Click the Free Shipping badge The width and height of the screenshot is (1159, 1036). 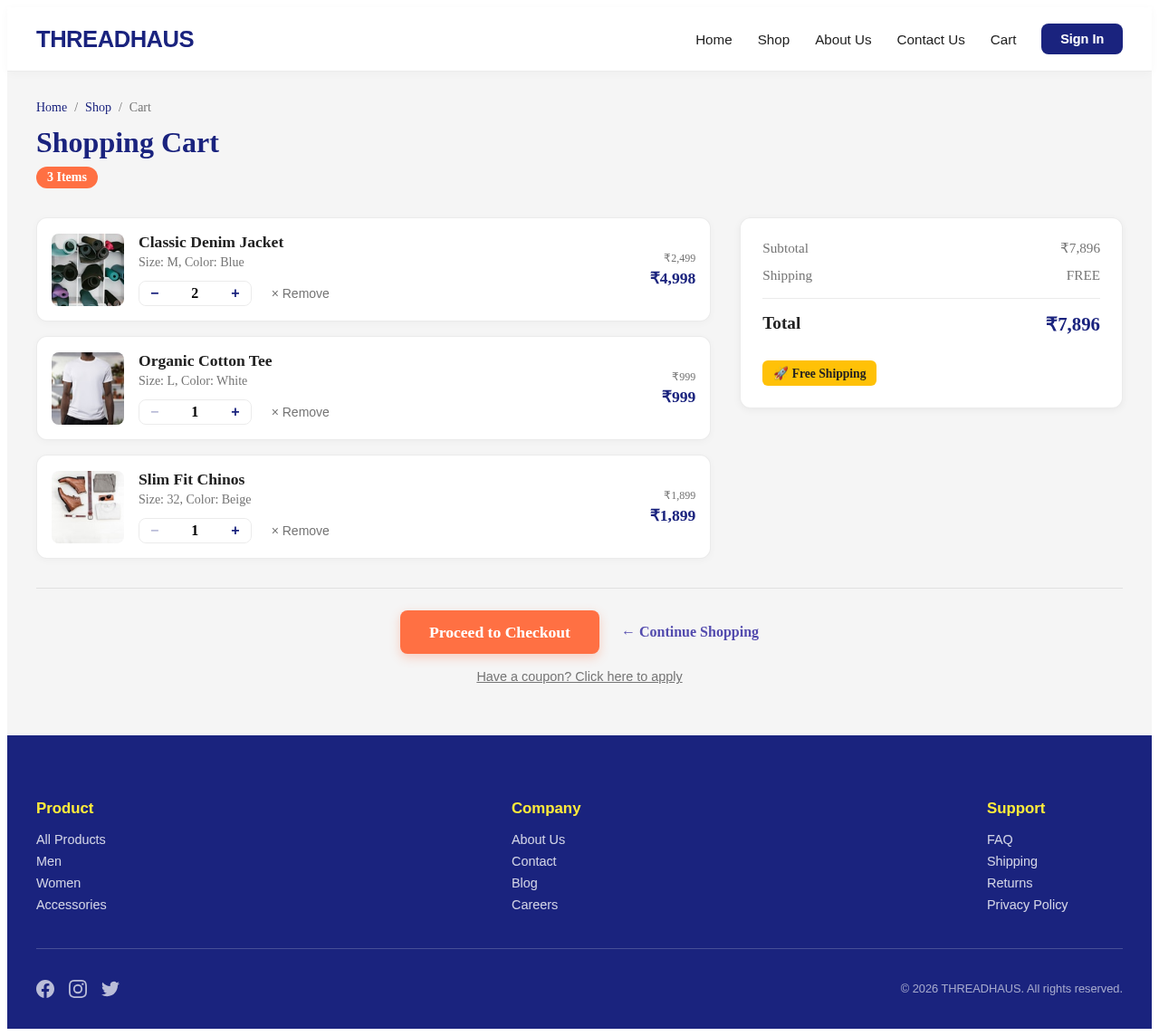point(819,373)
